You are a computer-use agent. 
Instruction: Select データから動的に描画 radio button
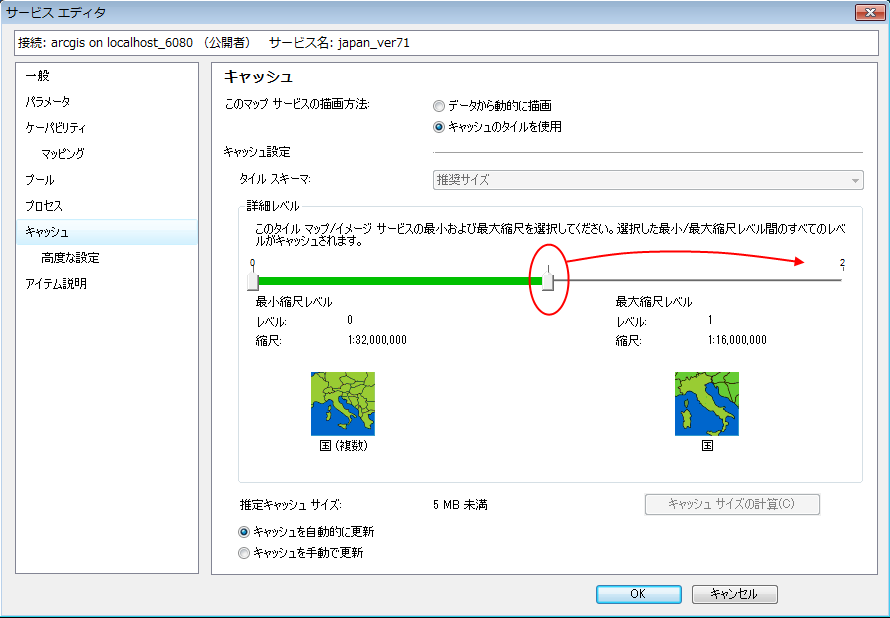tap(439, 106)
